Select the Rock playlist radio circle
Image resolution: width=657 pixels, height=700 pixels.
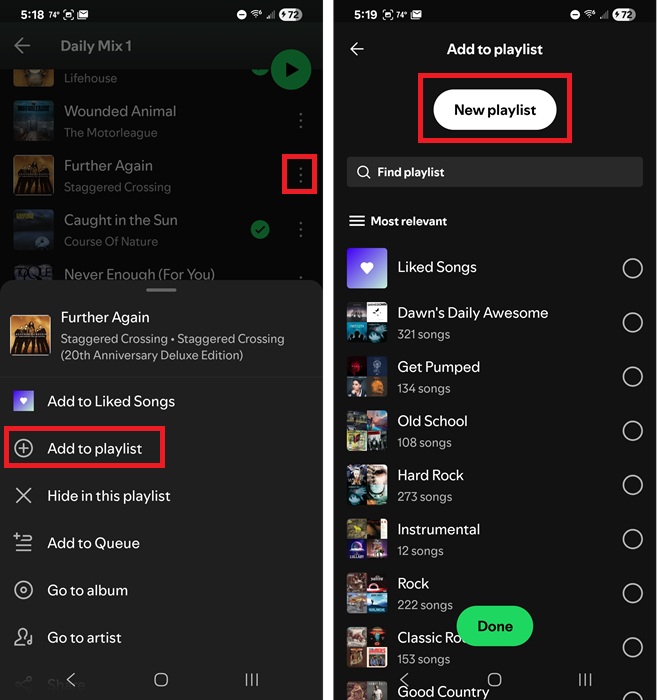pyautogui.click(x=632, y=593)
